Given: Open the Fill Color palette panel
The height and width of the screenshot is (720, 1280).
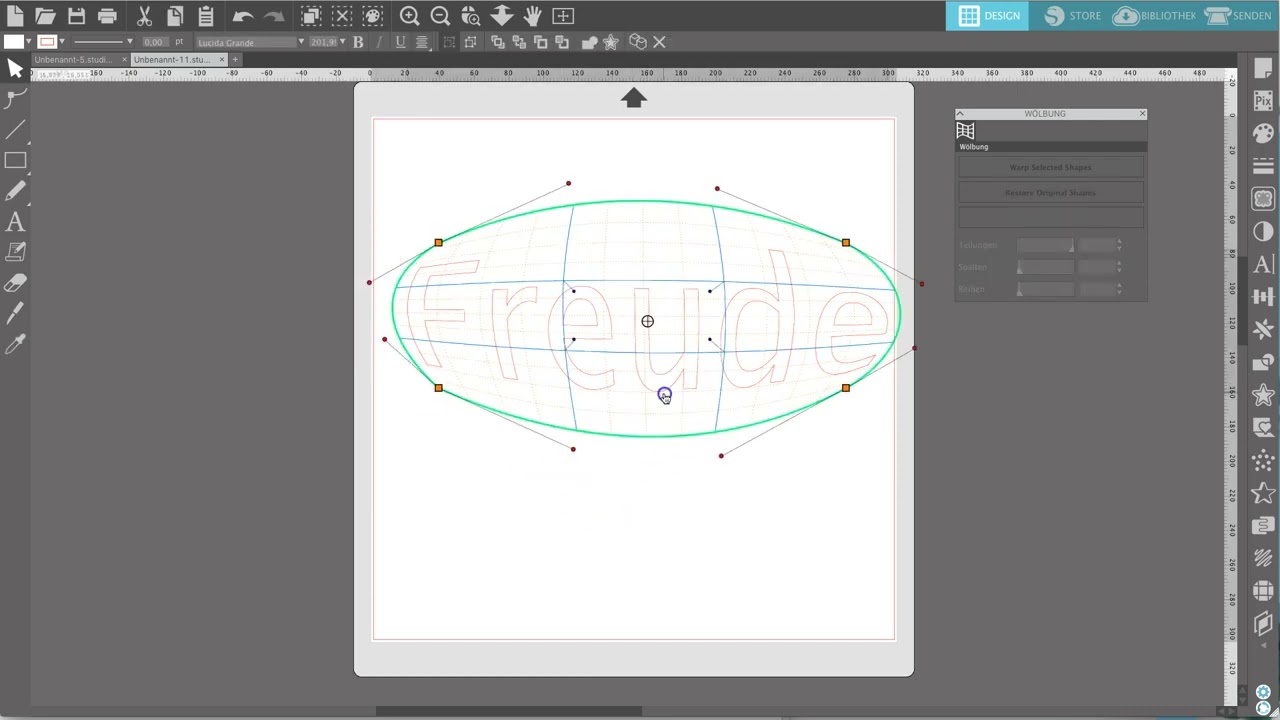Looking at the screenshot, I should tap(1263, 133).
